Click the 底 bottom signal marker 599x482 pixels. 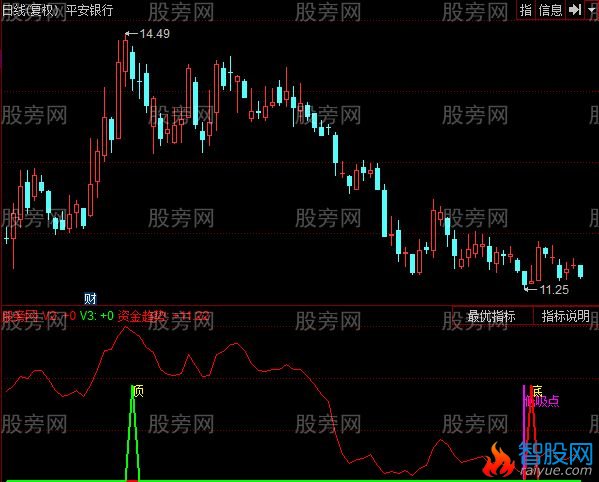[537, 391]
